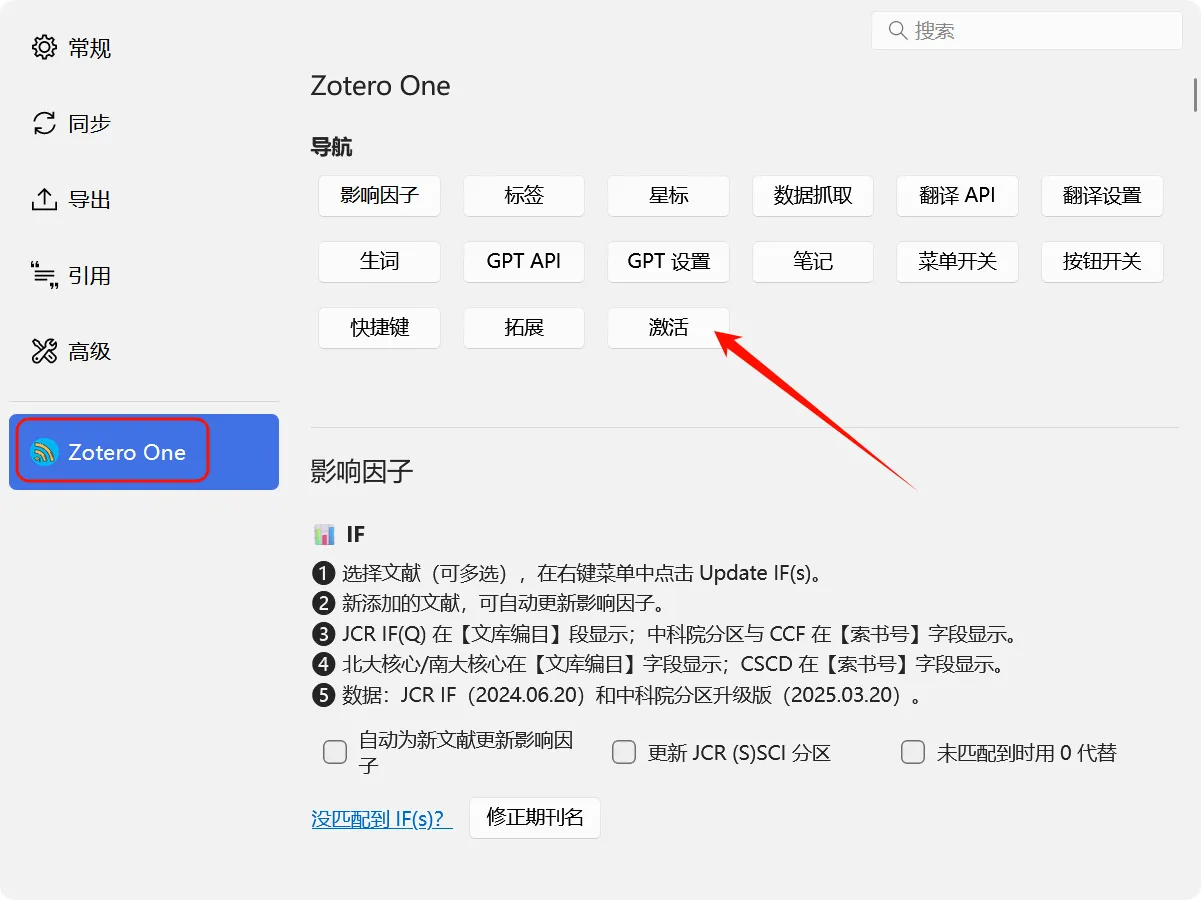
Task: Click the 翻译 API button
Action: click(x=957, y=195)
